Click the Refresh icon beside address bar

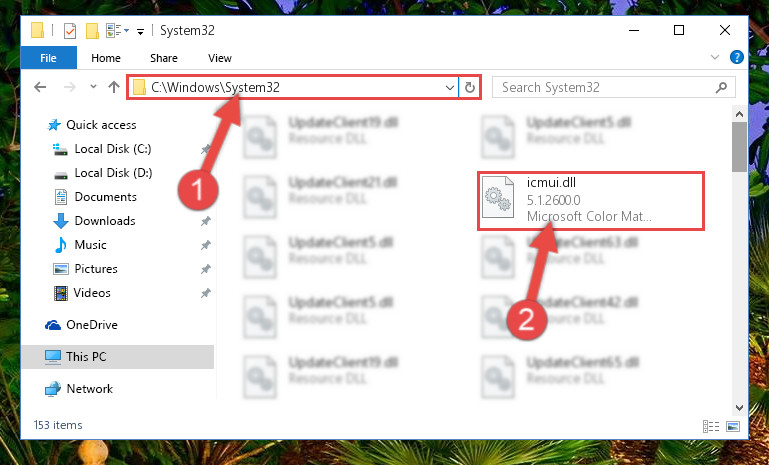pos(470,87)
